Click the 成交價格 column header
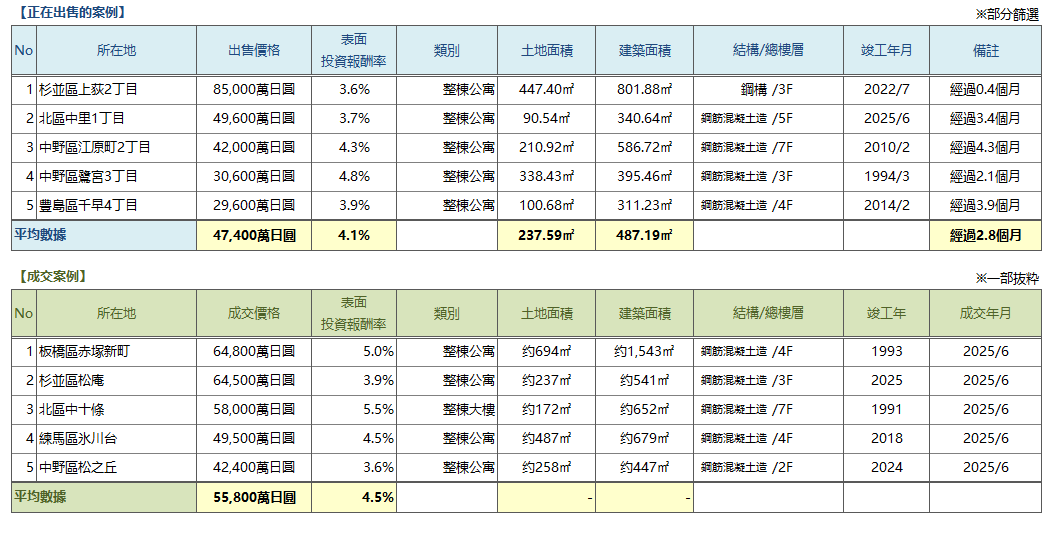This screenshot has width=1057, height=534. click(x=254, y=313)
